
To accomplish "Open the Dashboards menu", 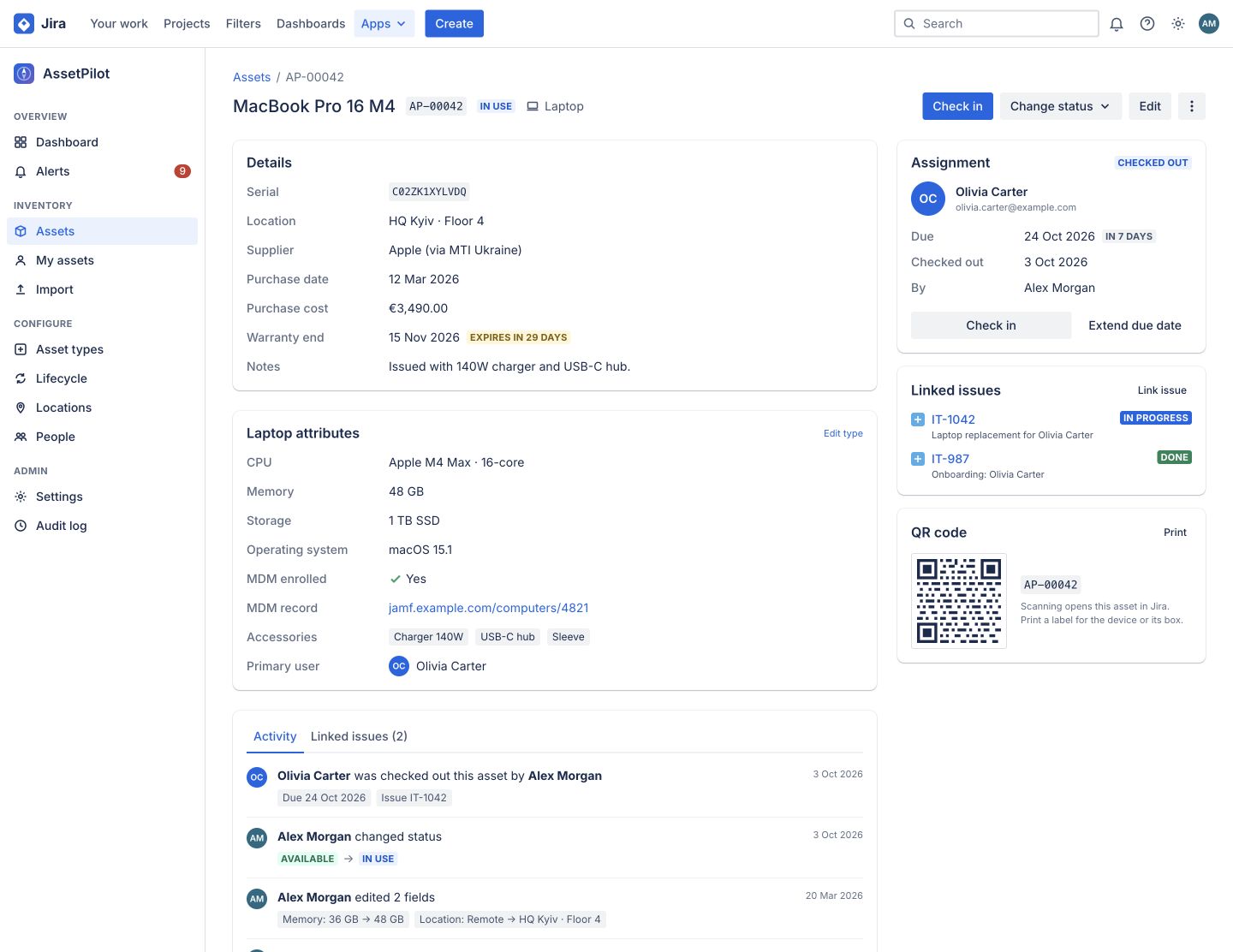I will point(311,24).
